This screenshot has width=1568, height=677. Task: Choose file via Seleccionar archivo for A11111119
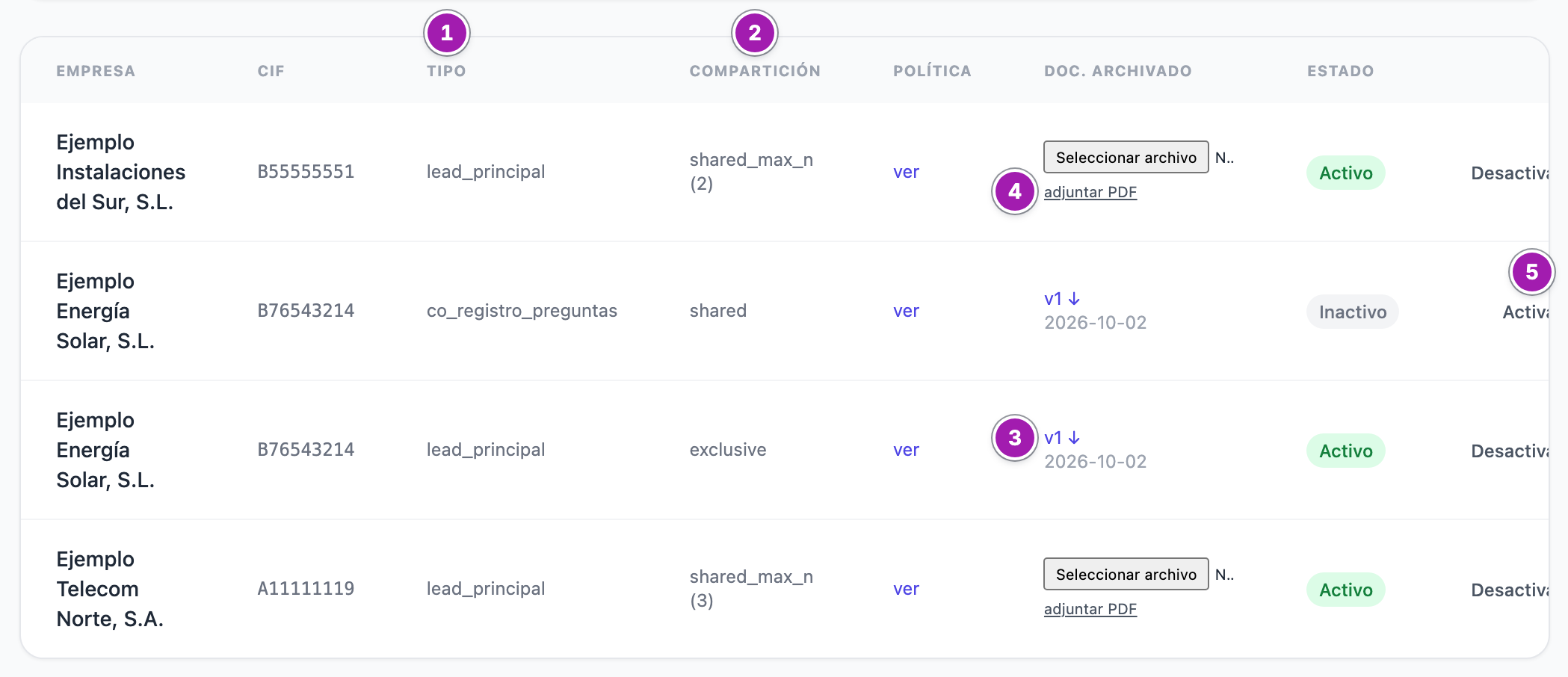point(1126,574)
